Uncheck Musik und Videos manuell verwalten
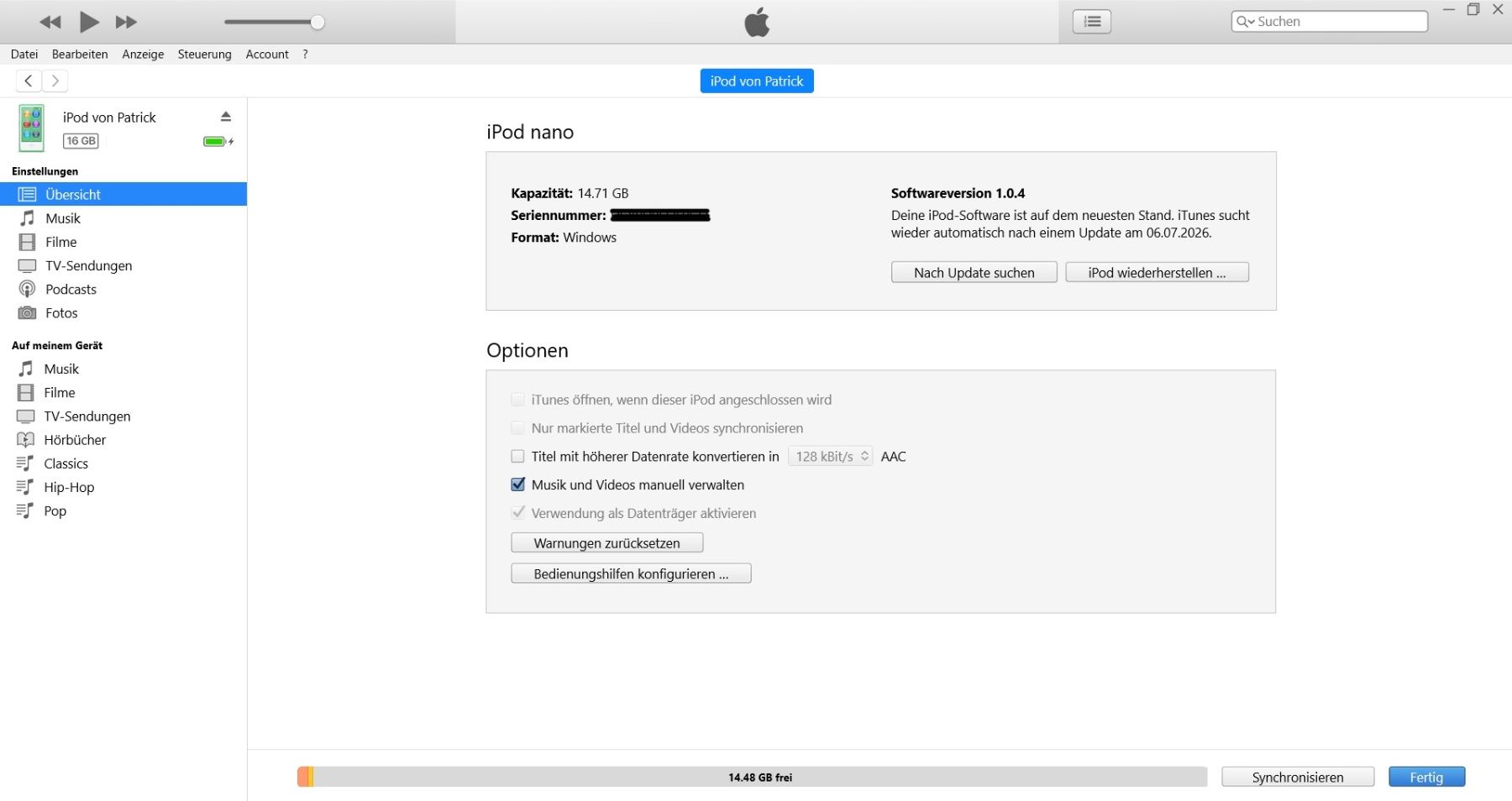Image resolution: width=1512 pixels, height=801 pixels. 518,484
